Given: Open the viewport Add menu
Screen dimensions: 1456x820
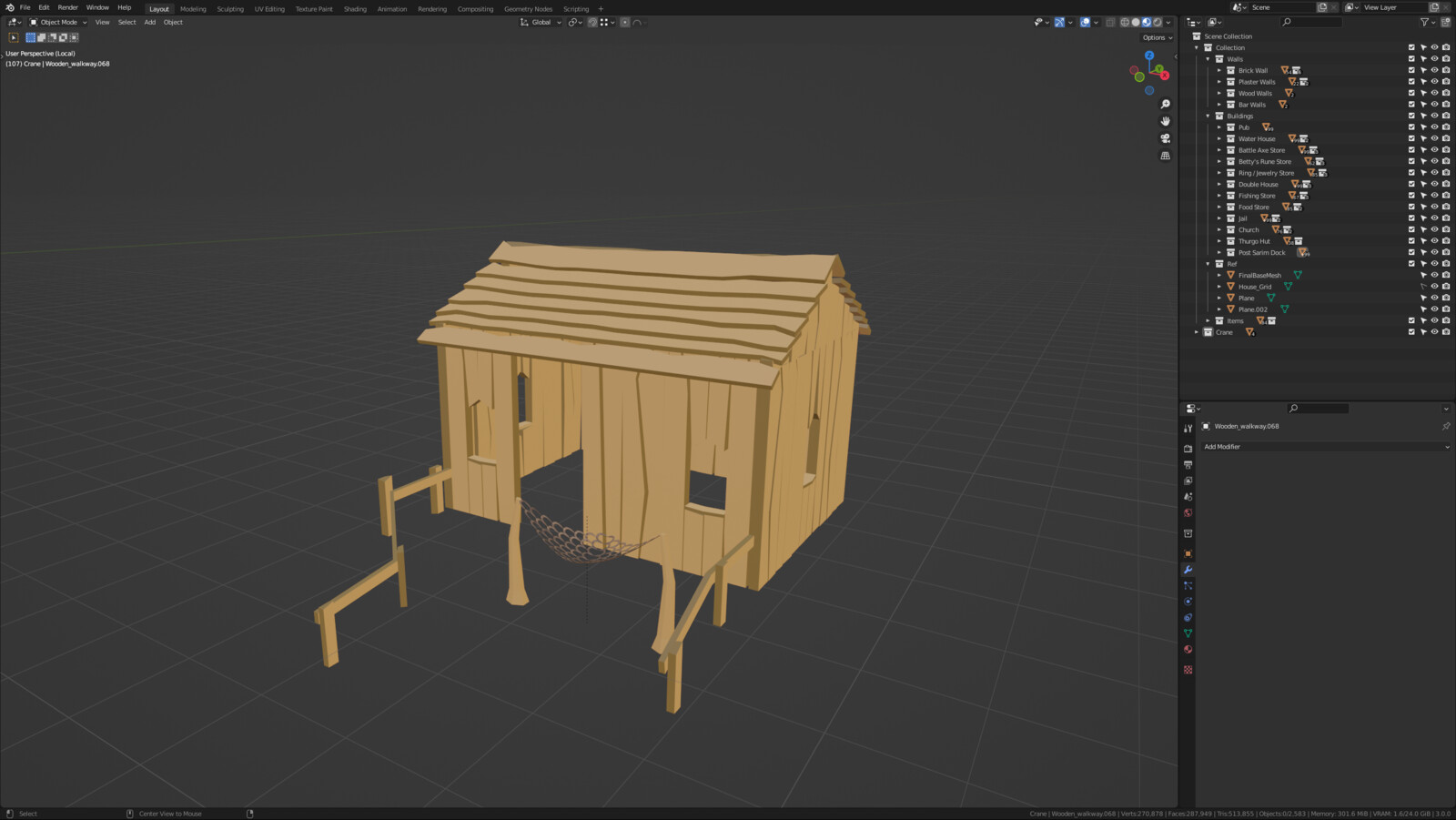Looking at the screenshot, I should pyautogui.click(x=149, y=22).
